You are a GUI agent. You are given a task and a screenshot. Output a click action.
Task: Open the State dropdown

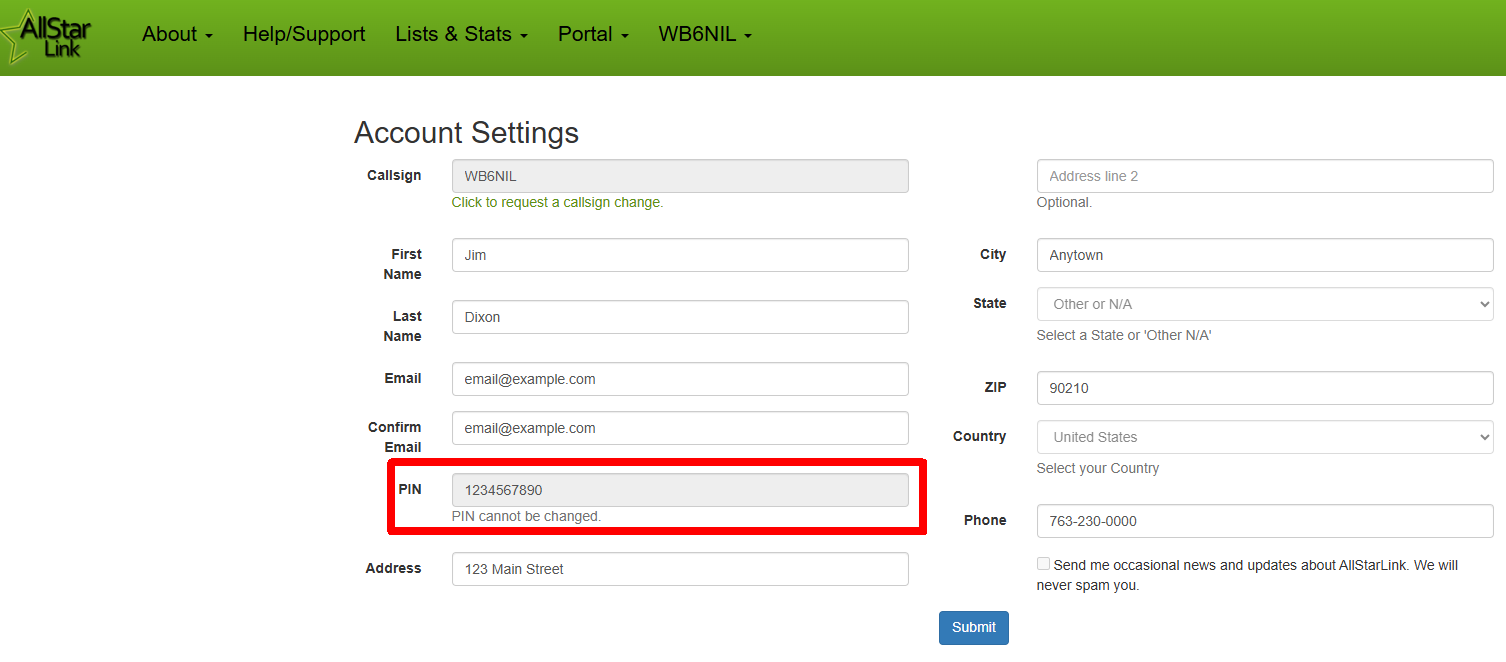1265,304
